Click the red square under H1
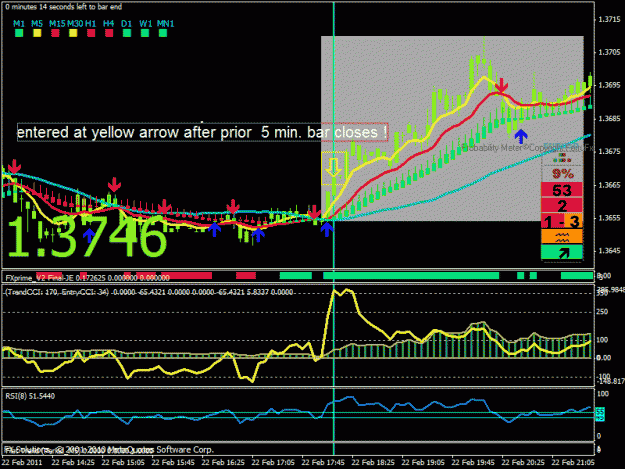The width and height of the screenshot is (625, 469). click(x=91, y=33)
